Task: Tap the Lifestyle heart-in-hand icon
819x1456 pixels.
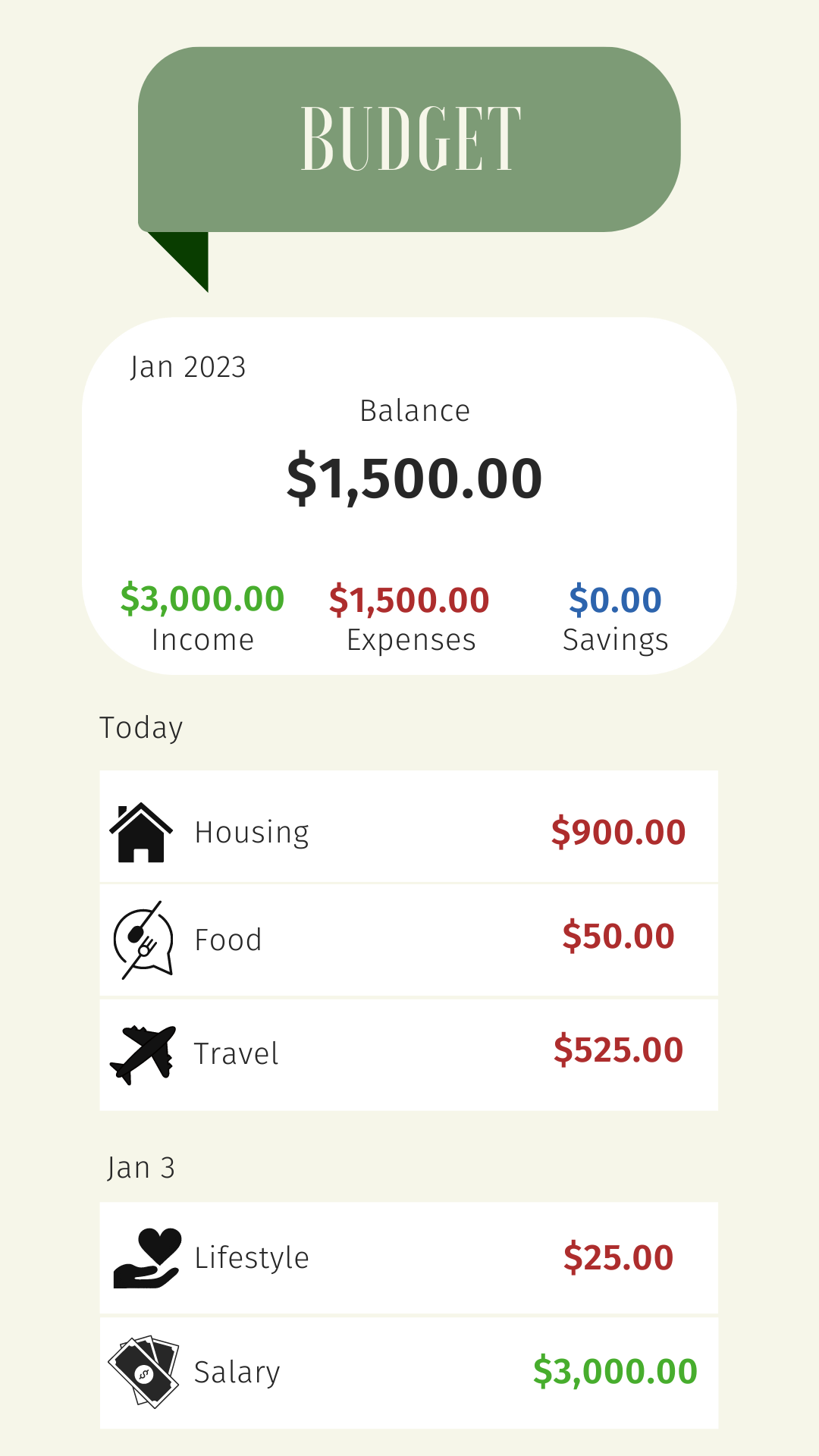Action: click(x=147, y=1258)
